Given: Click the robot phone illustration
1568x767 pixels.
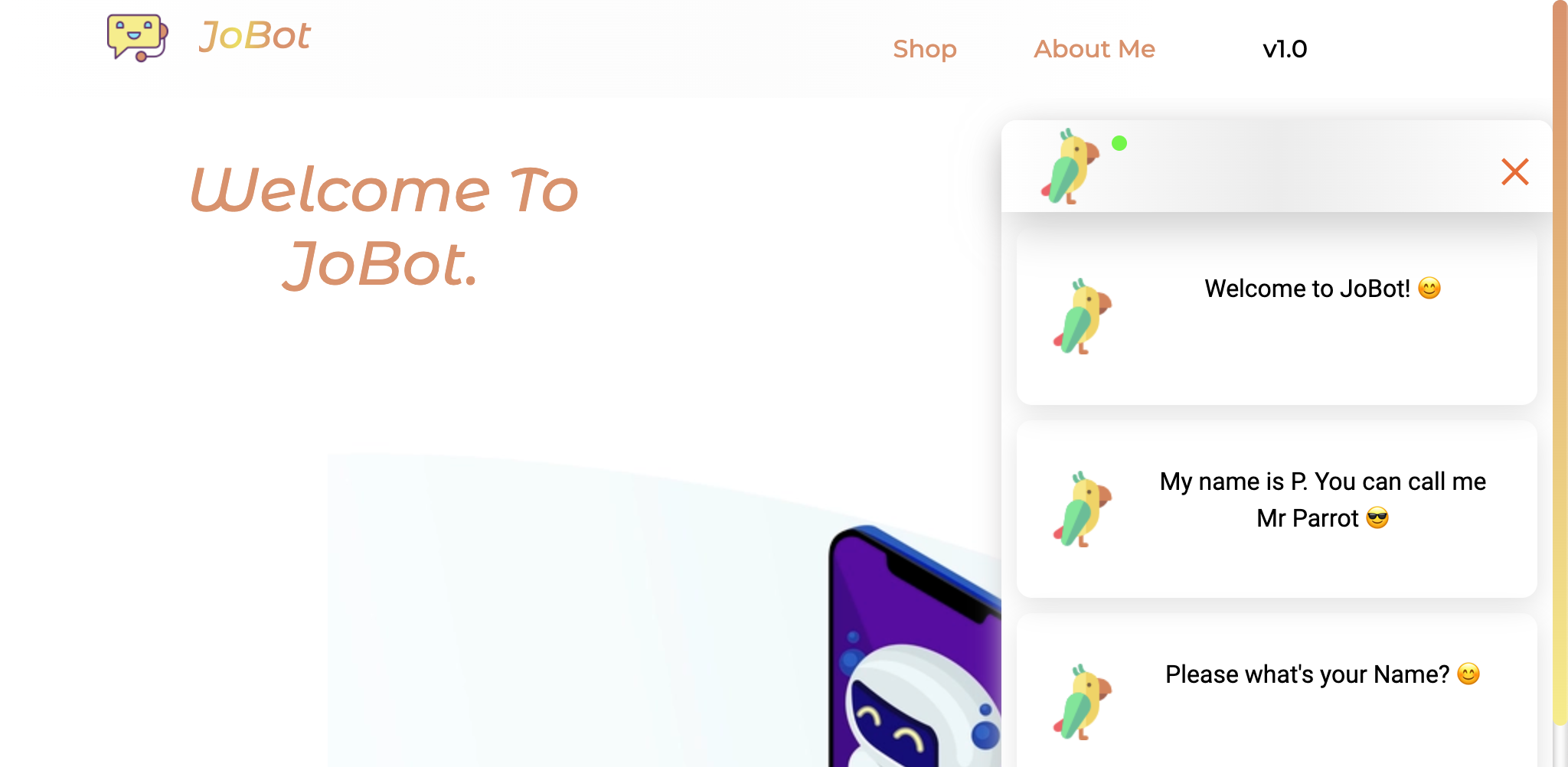Looking at the screenshot, I should pos(915,646).
